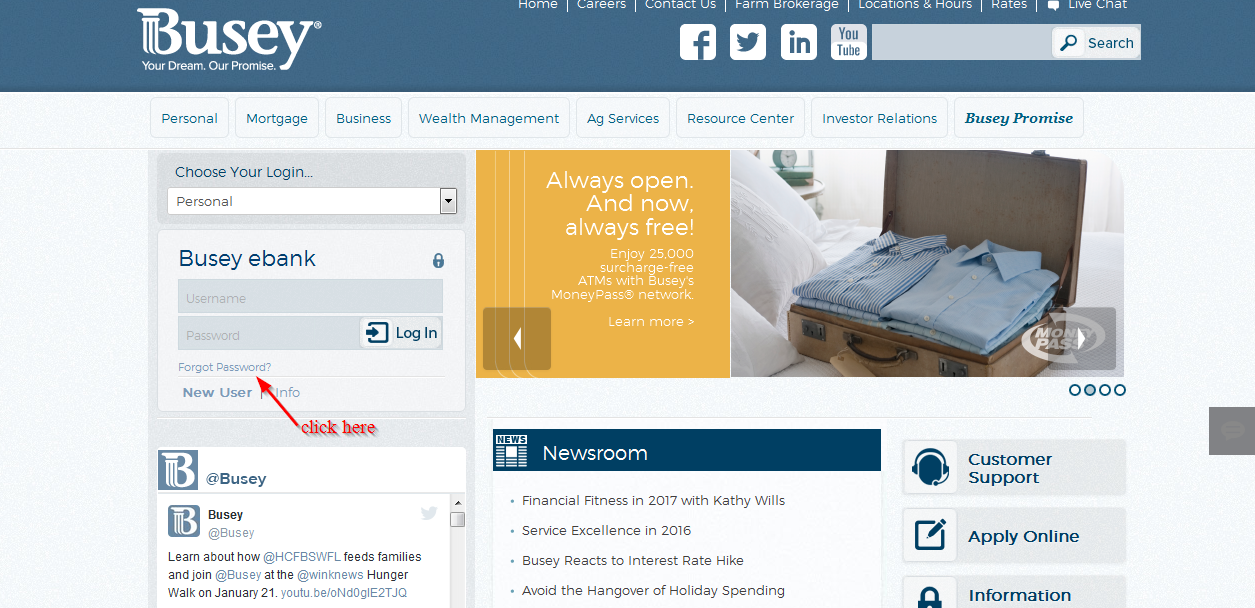Show previous banner slide
This screenshot has width=1255, height=608.
pyautogui.click(x=517, y=339)
